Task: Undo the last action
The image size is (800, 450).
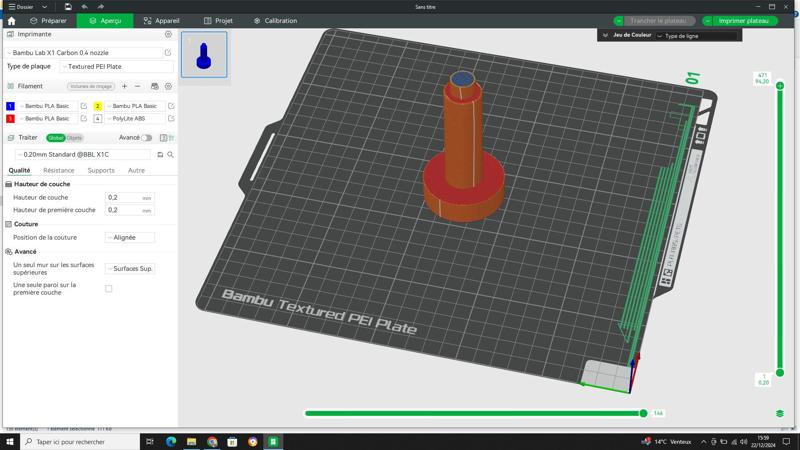Action: [x=85, y=7]
